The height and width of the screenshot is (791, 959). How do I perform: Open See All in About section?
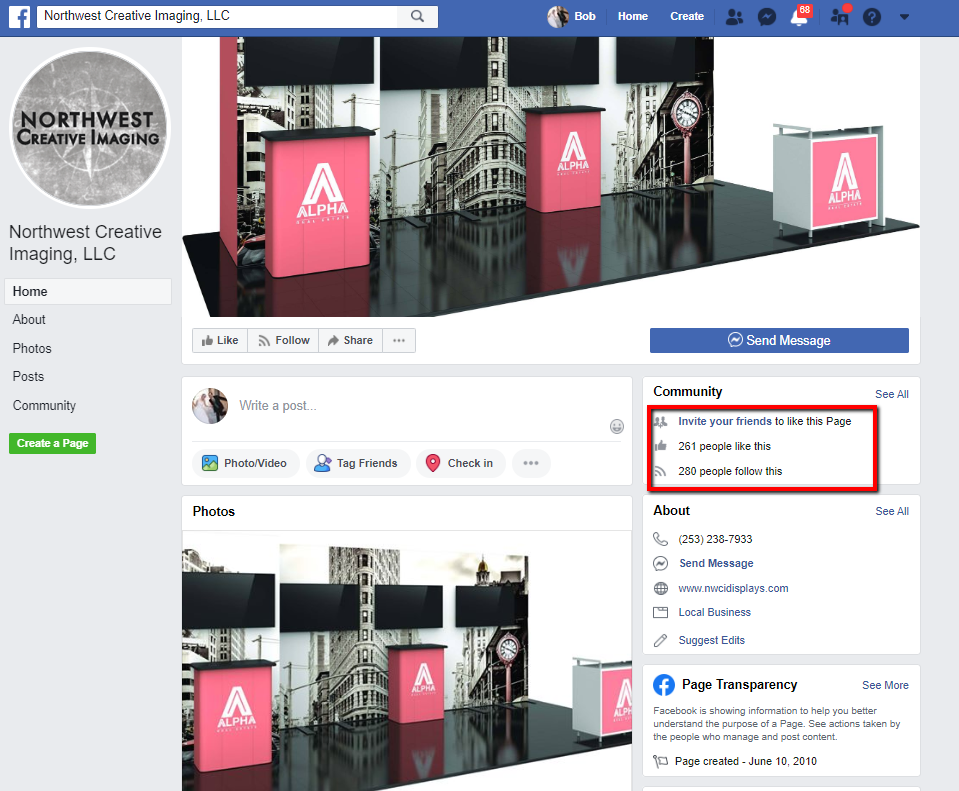[x=892, y=511]
